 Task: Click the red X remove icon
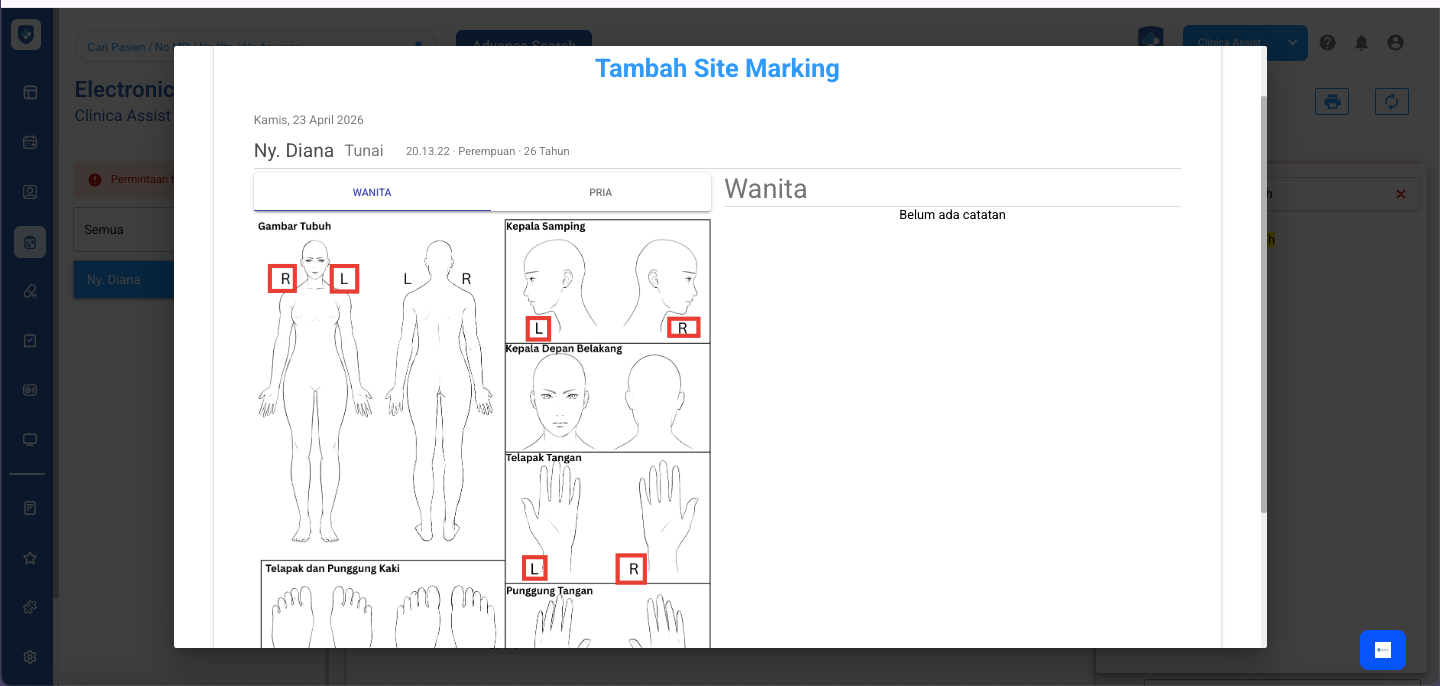tap(1400, 194)
